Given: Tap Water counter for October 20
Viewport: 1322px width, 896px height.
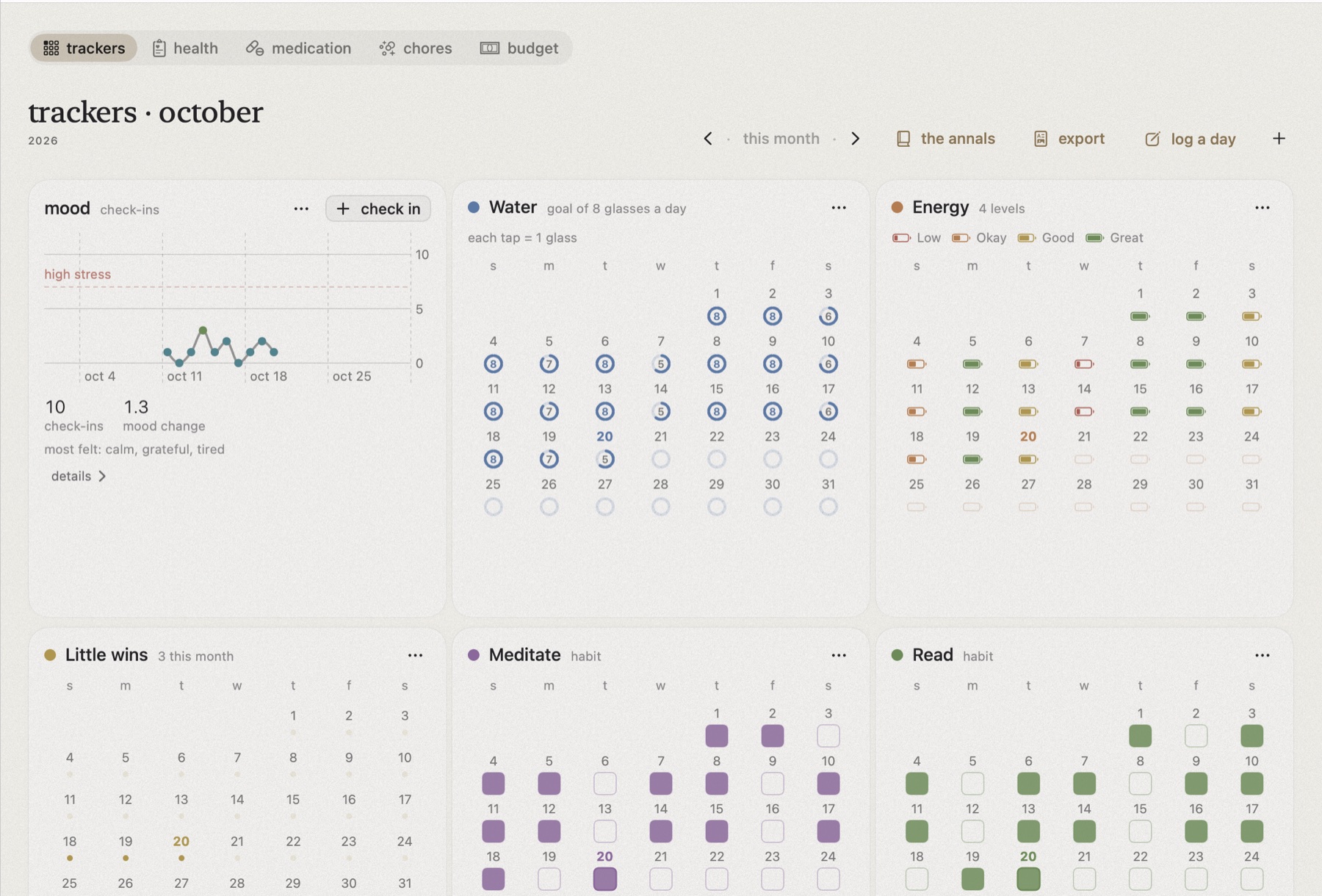Looking at the screenshot, I should [604, 459].
